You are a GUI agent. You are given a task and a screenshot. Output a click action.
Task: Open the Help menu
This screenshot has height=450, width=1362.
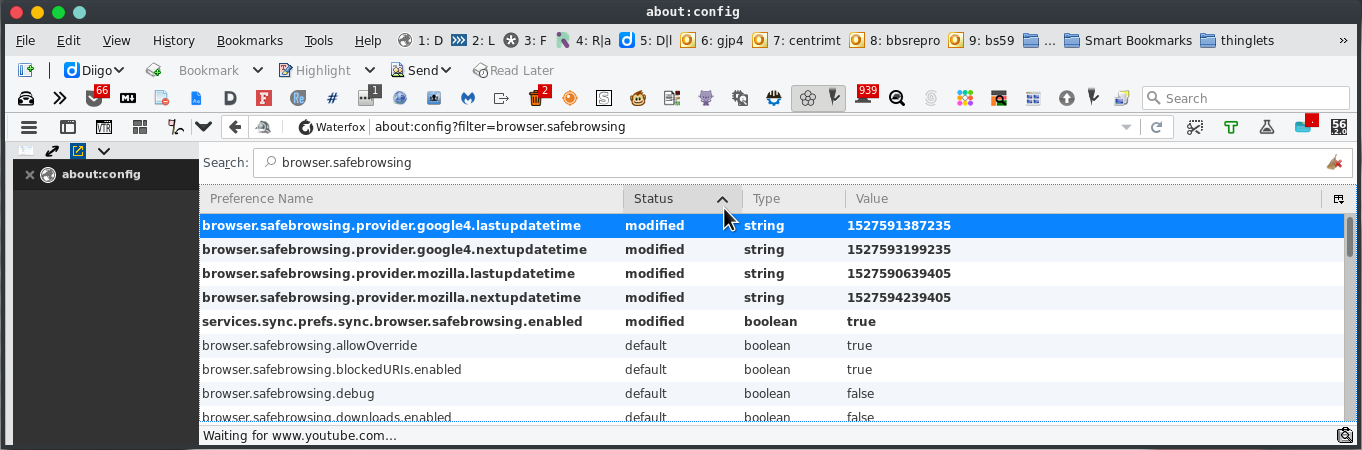point(368,41)
